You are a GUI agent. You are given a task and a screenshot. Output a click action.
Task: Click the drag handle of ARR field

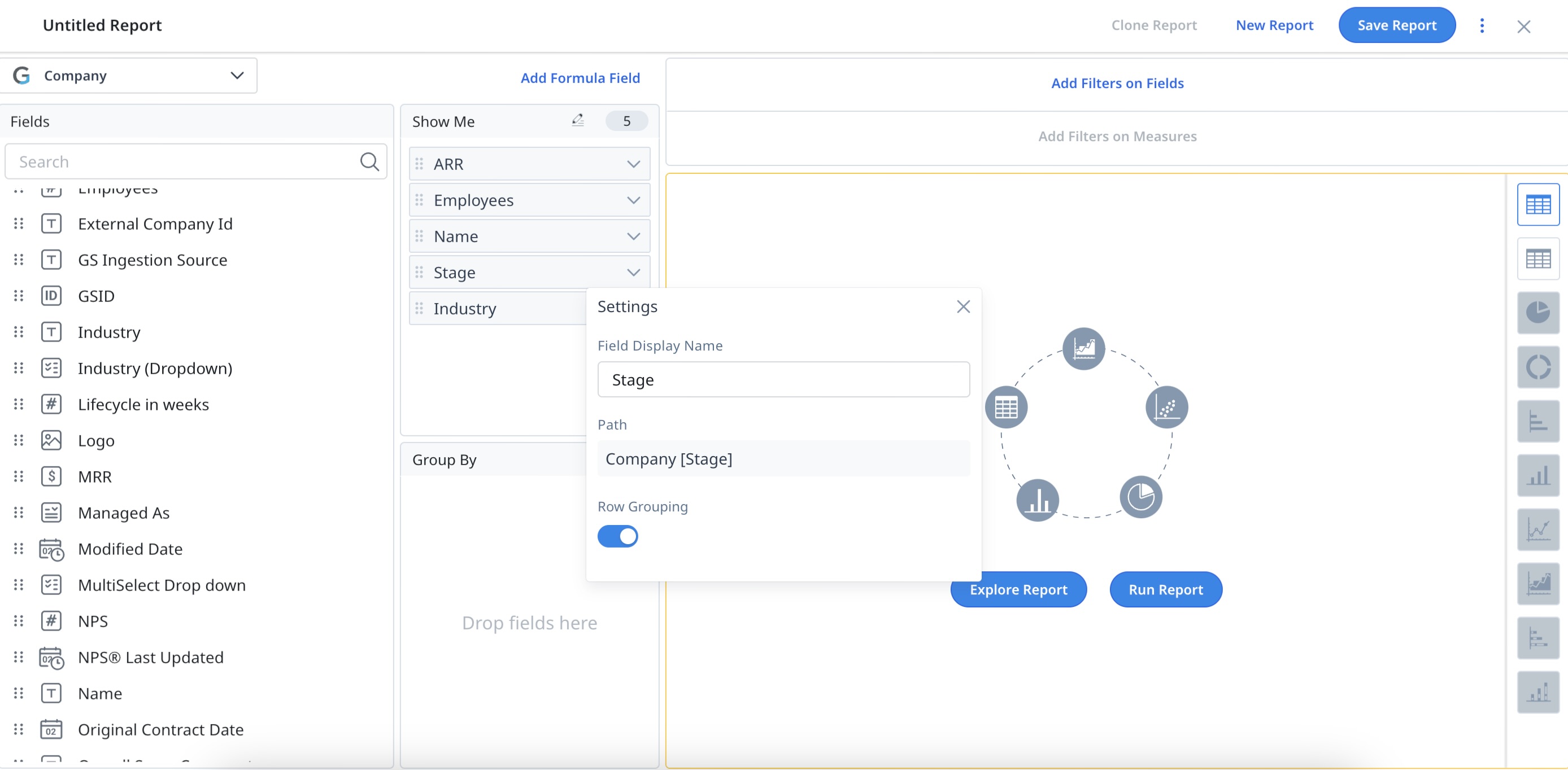(x=419, y=164)
